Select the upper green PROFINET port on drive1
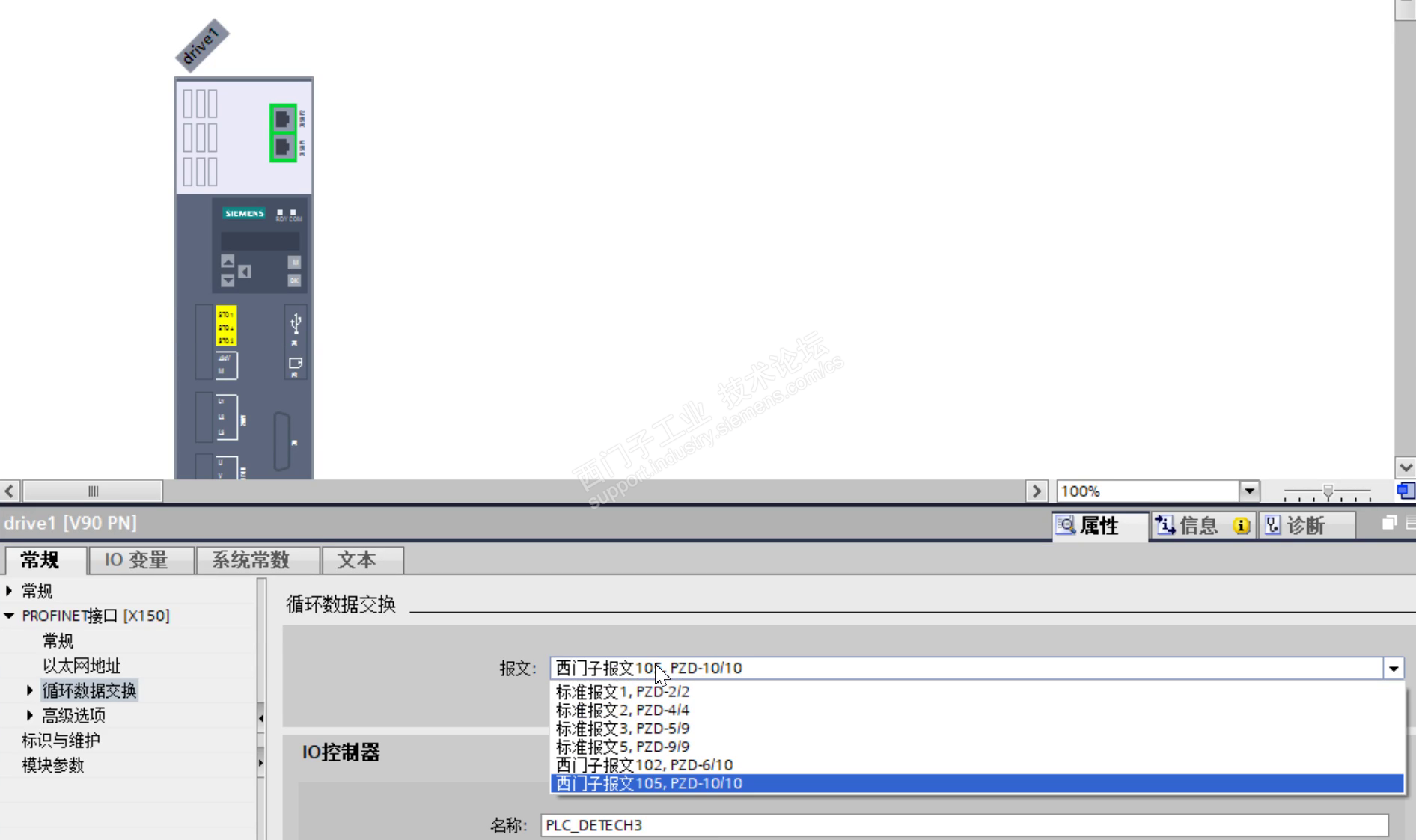The width and height of the screenshot is (1416, 840). click(283, 119)
